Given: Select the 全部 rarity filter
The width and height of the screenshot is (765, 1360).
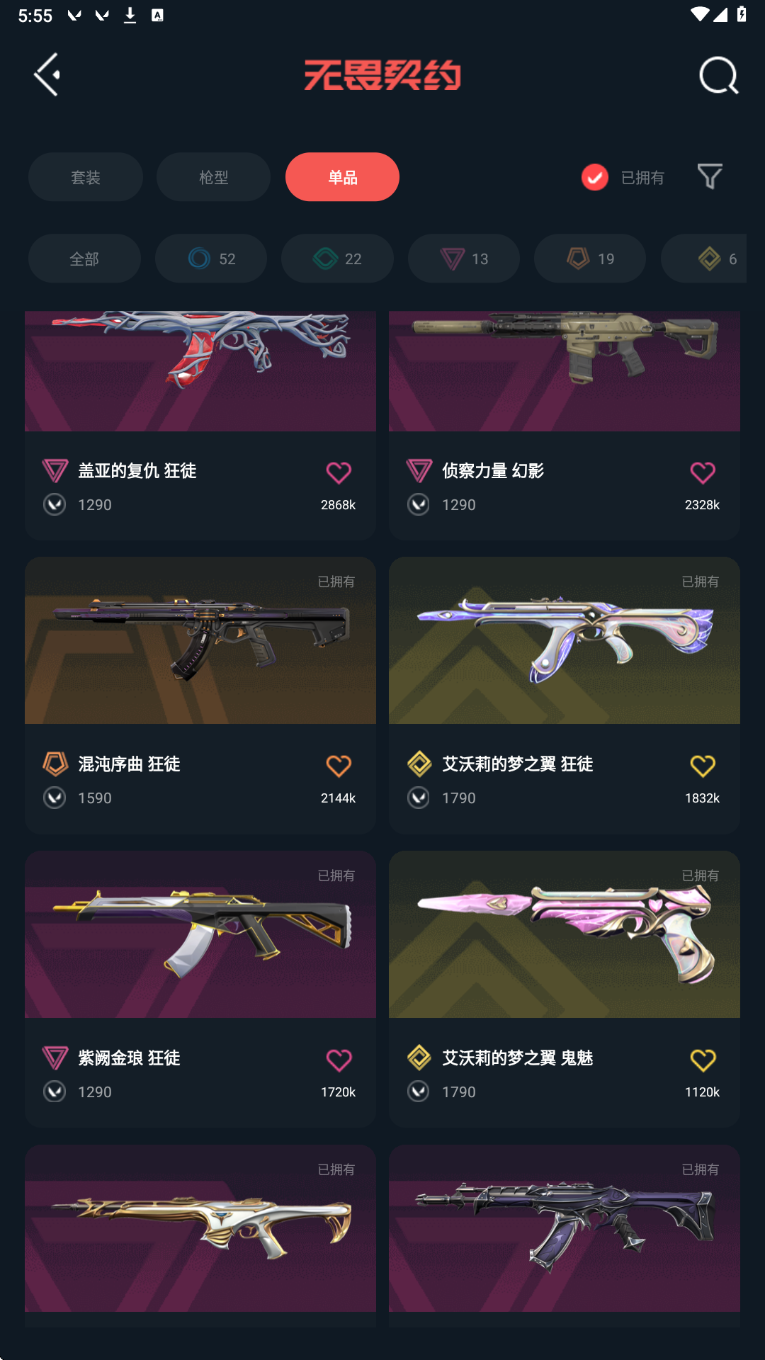Looking at the screenshot, I should coord(84,259).
